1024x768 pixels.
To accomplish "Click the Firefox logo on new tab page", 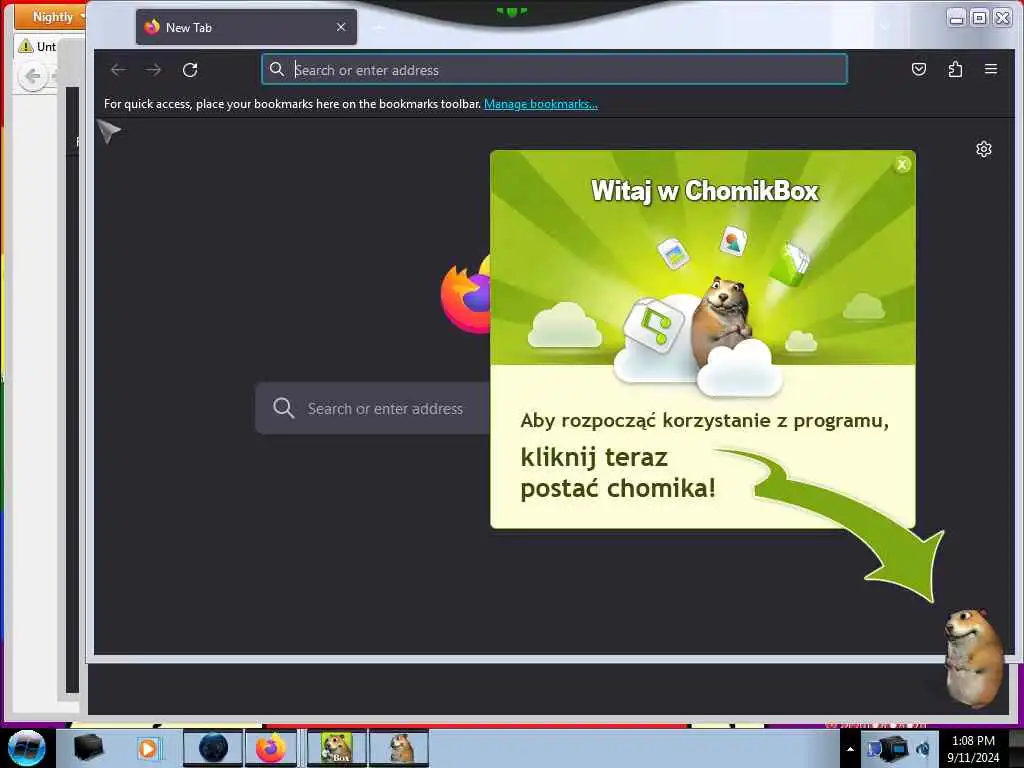I will (x=466, y=295).
